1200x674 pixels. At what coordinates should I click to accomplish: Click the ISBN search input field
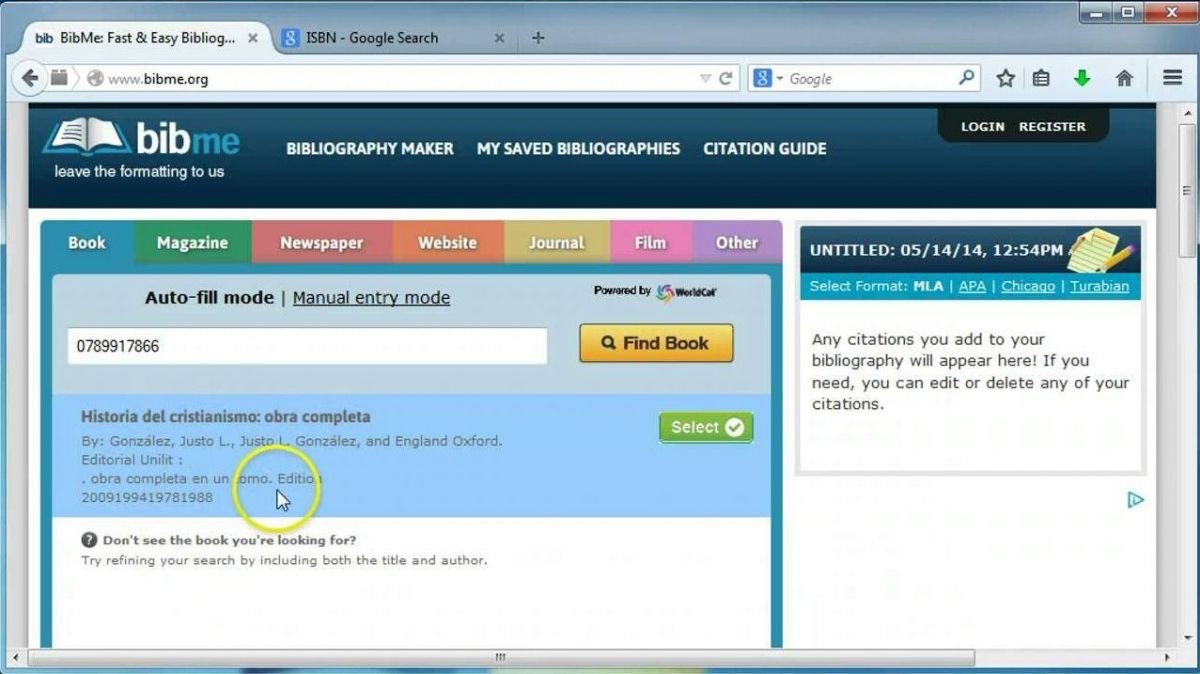(307, 346)
